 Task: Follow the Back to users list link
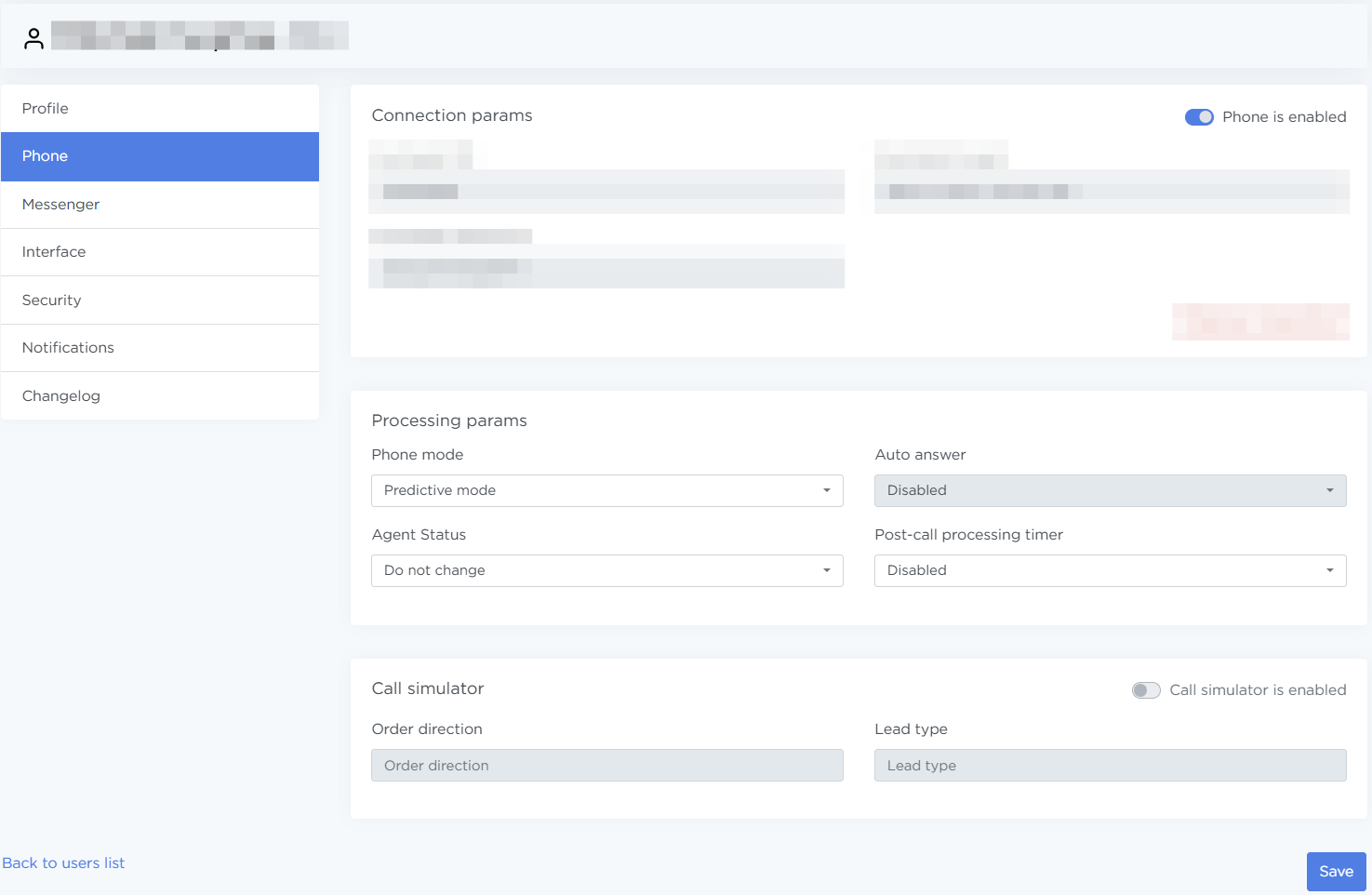click(63, 863)
